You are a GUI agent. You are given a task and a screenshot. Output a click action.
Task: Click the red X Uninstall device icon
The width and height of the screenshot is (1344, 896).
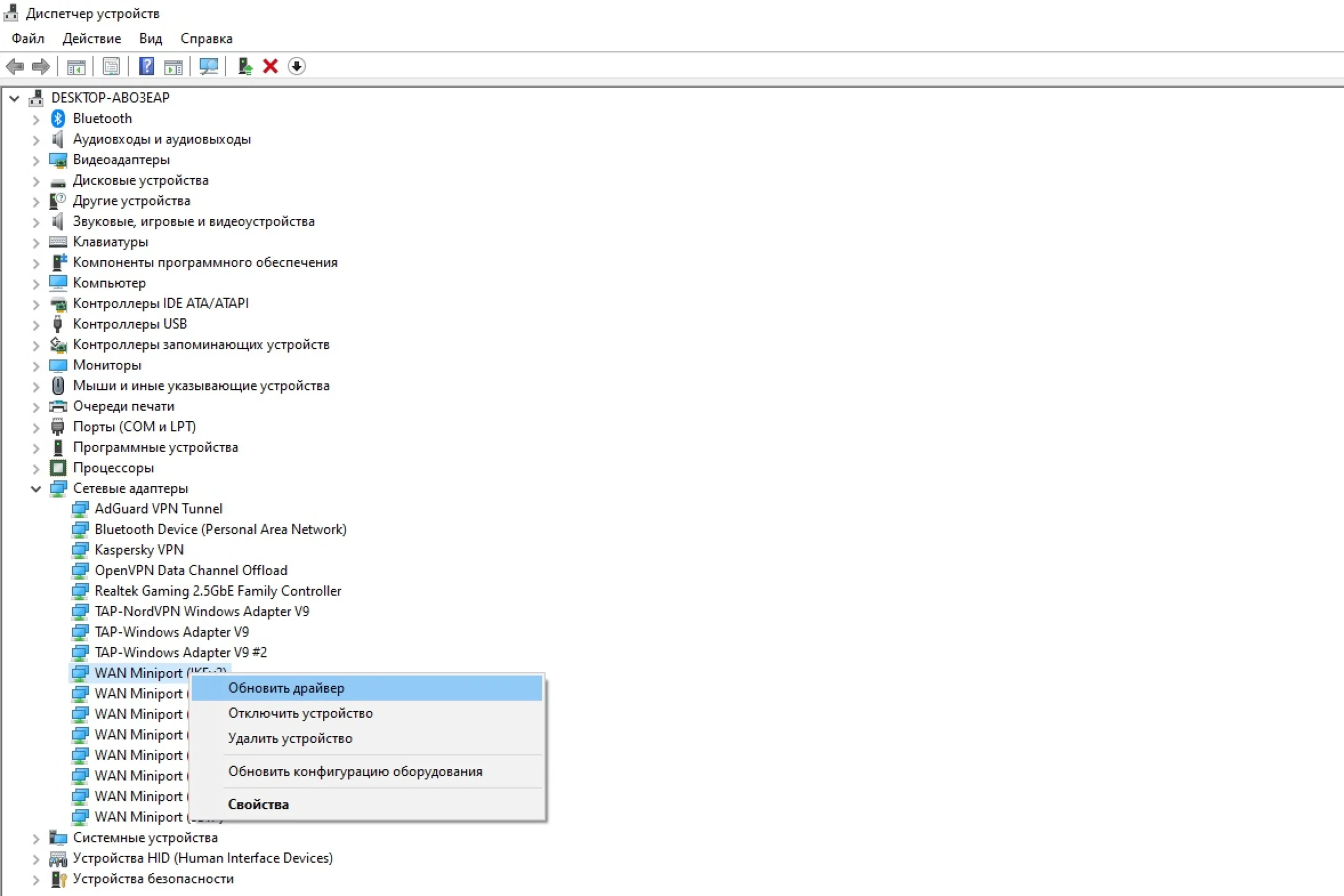tap(270, 67)
